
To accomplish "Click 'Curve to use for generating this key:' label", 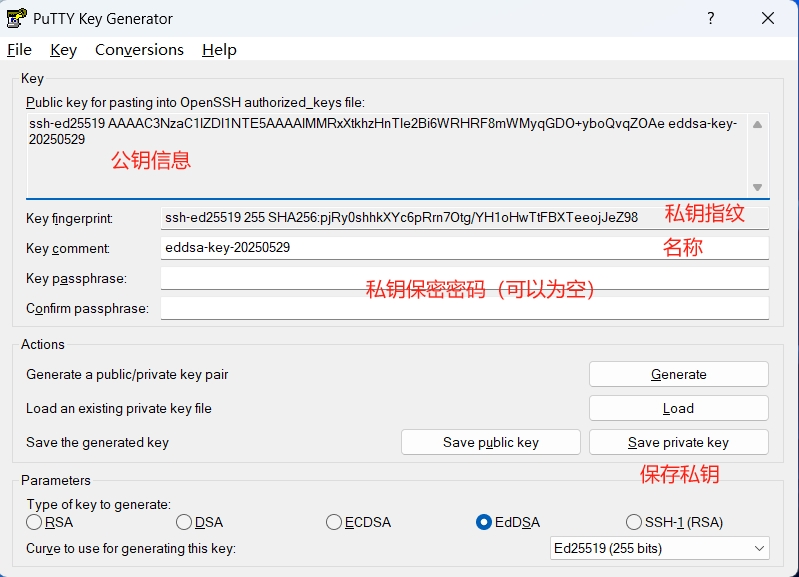I will click(x=131, y=549).
